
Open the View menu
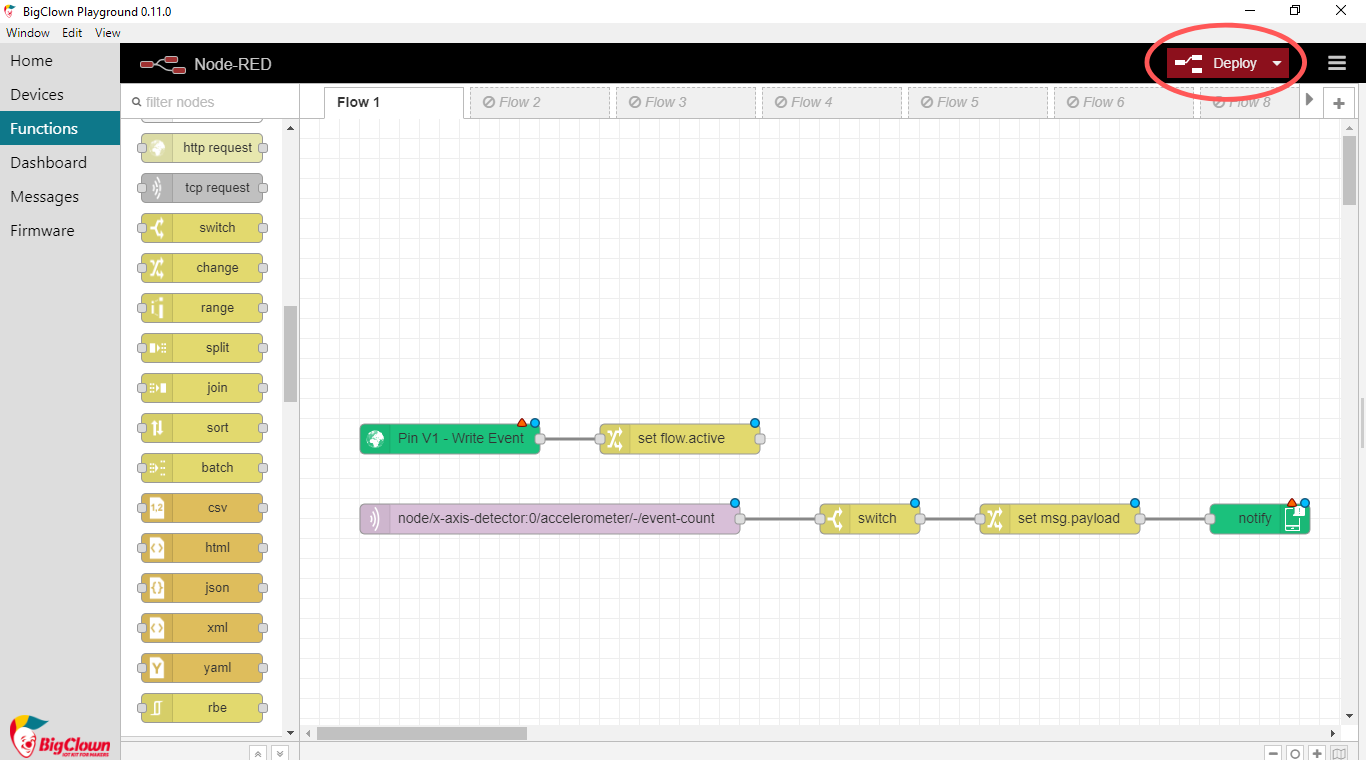(x=108, y=33)
